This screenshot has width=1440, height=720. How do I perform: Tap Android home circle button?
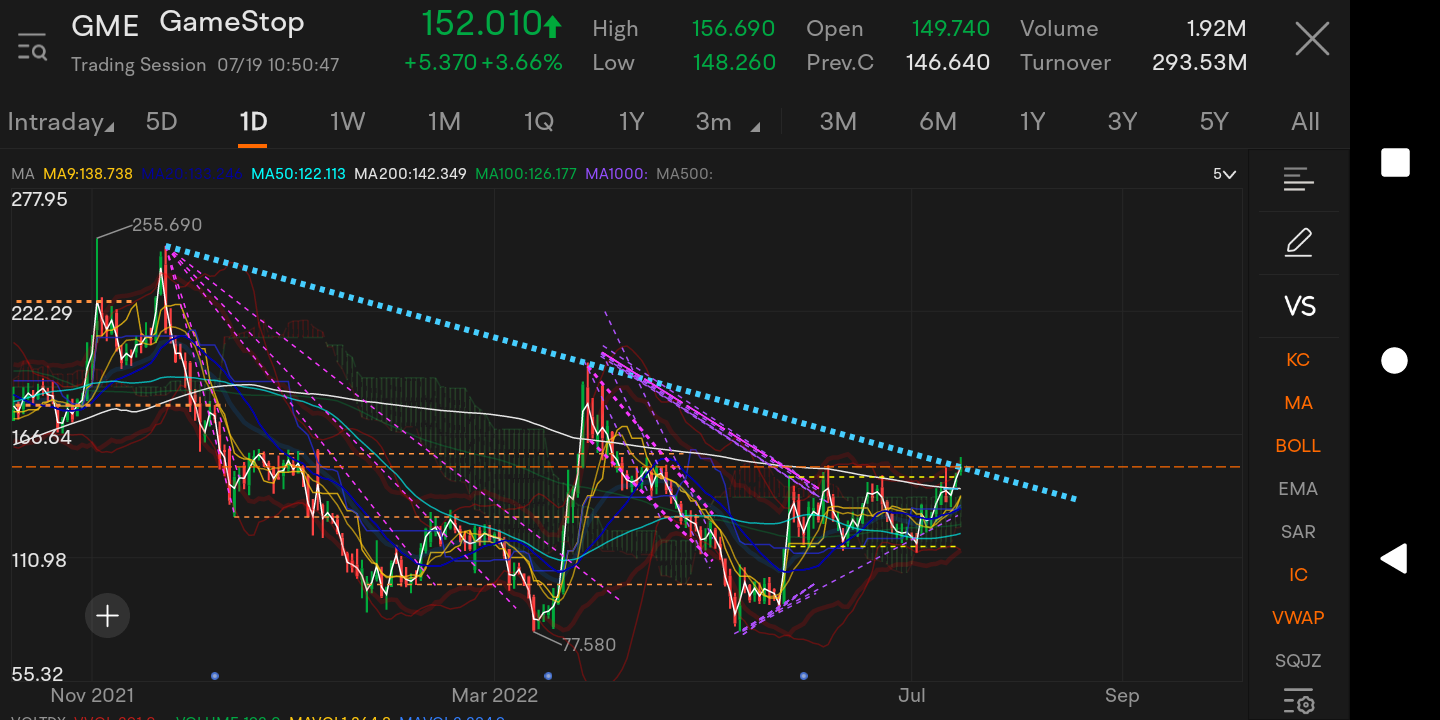[x=1394, y=361]
